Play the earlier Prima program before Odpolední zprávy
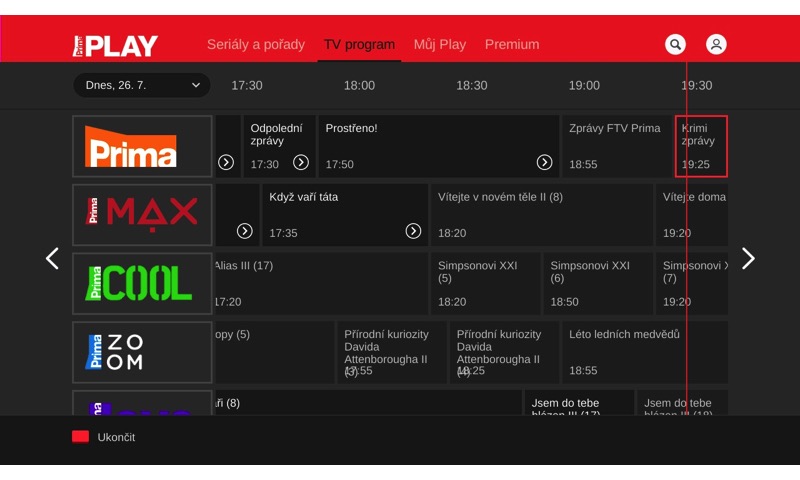The image size is (800, 480). point(226,162)
